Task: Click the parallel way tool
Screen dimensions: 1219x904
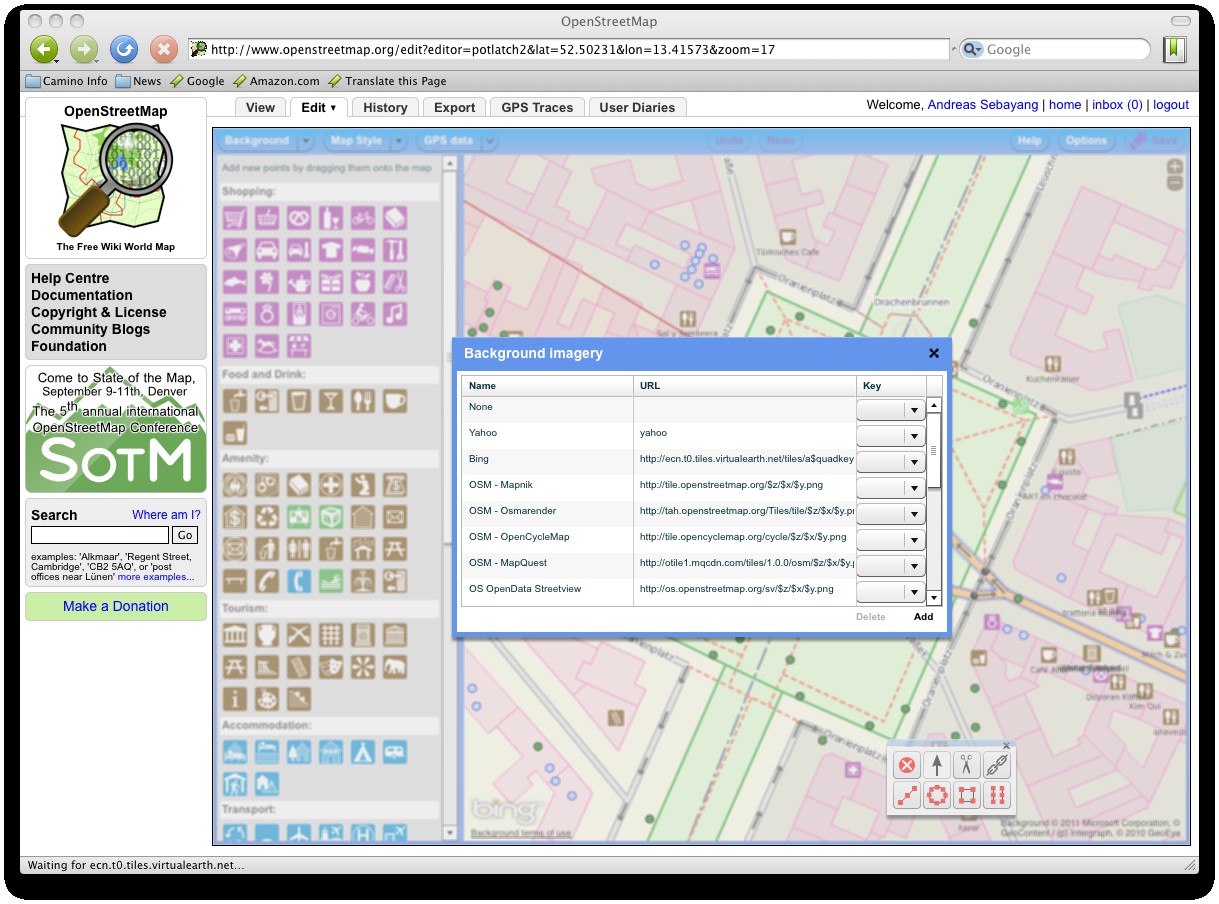Action: coord(996,796)
